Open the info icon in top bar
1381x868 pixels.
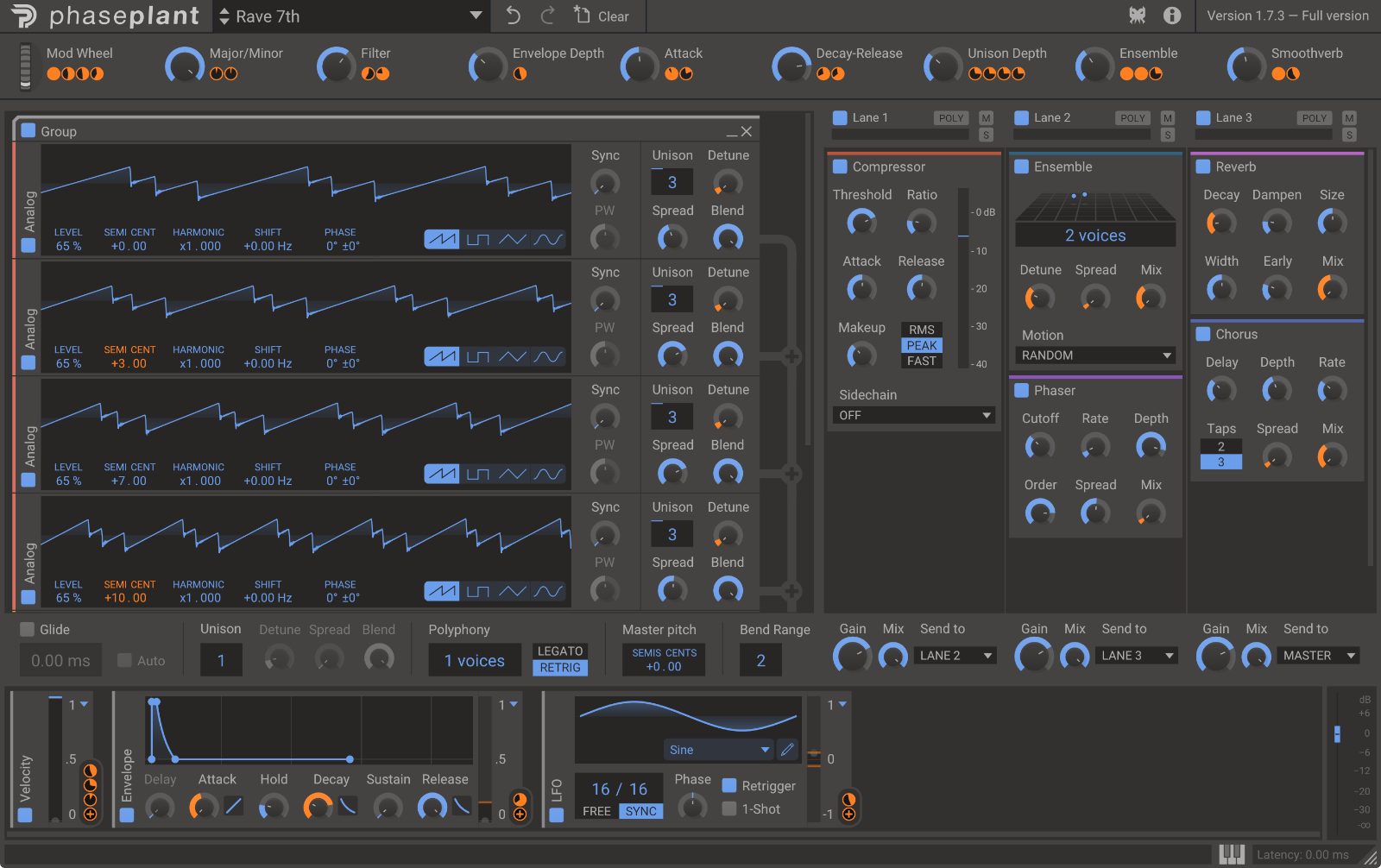click(1172, 16)
